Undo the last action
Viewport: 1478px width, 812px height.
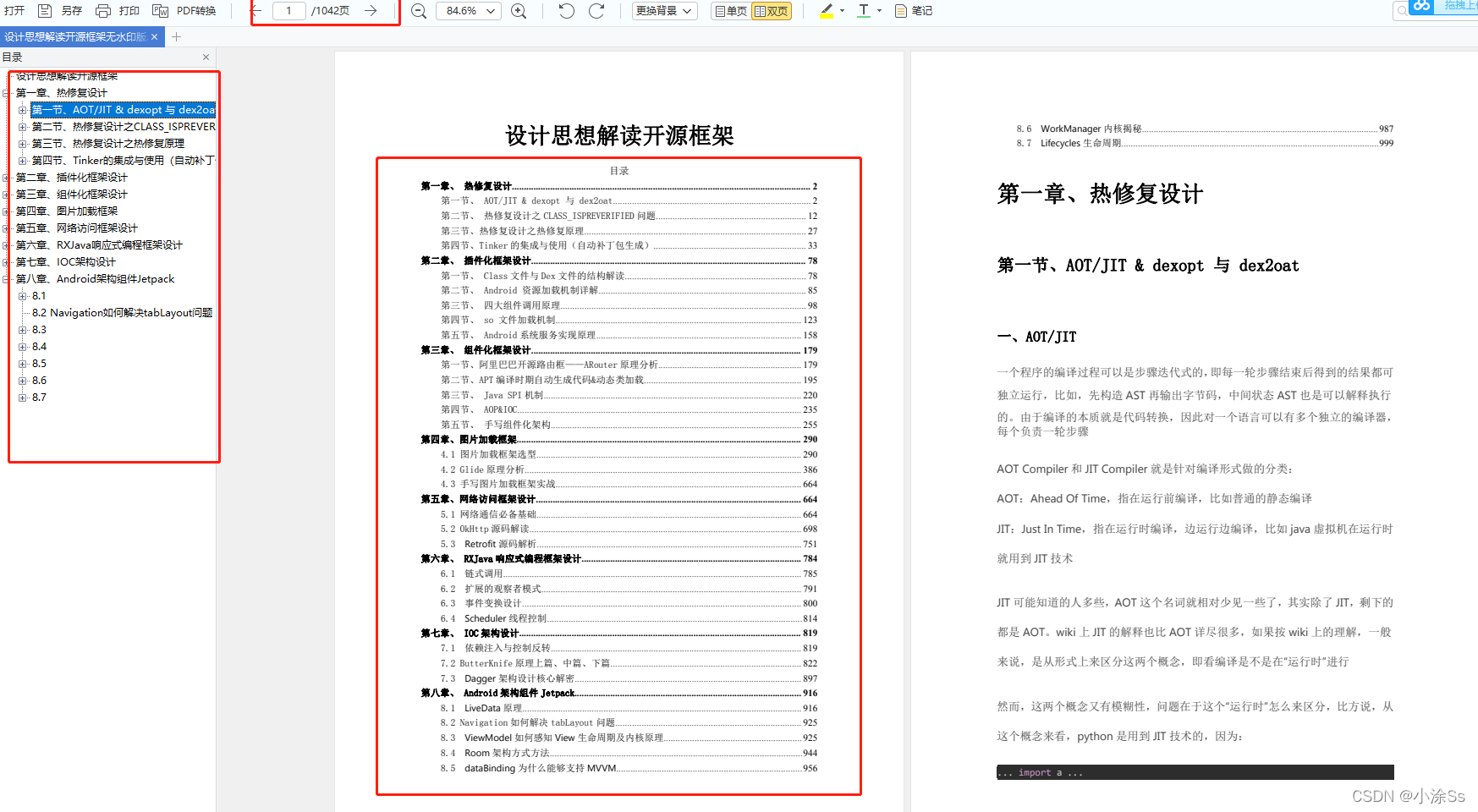tap(565, 11)
